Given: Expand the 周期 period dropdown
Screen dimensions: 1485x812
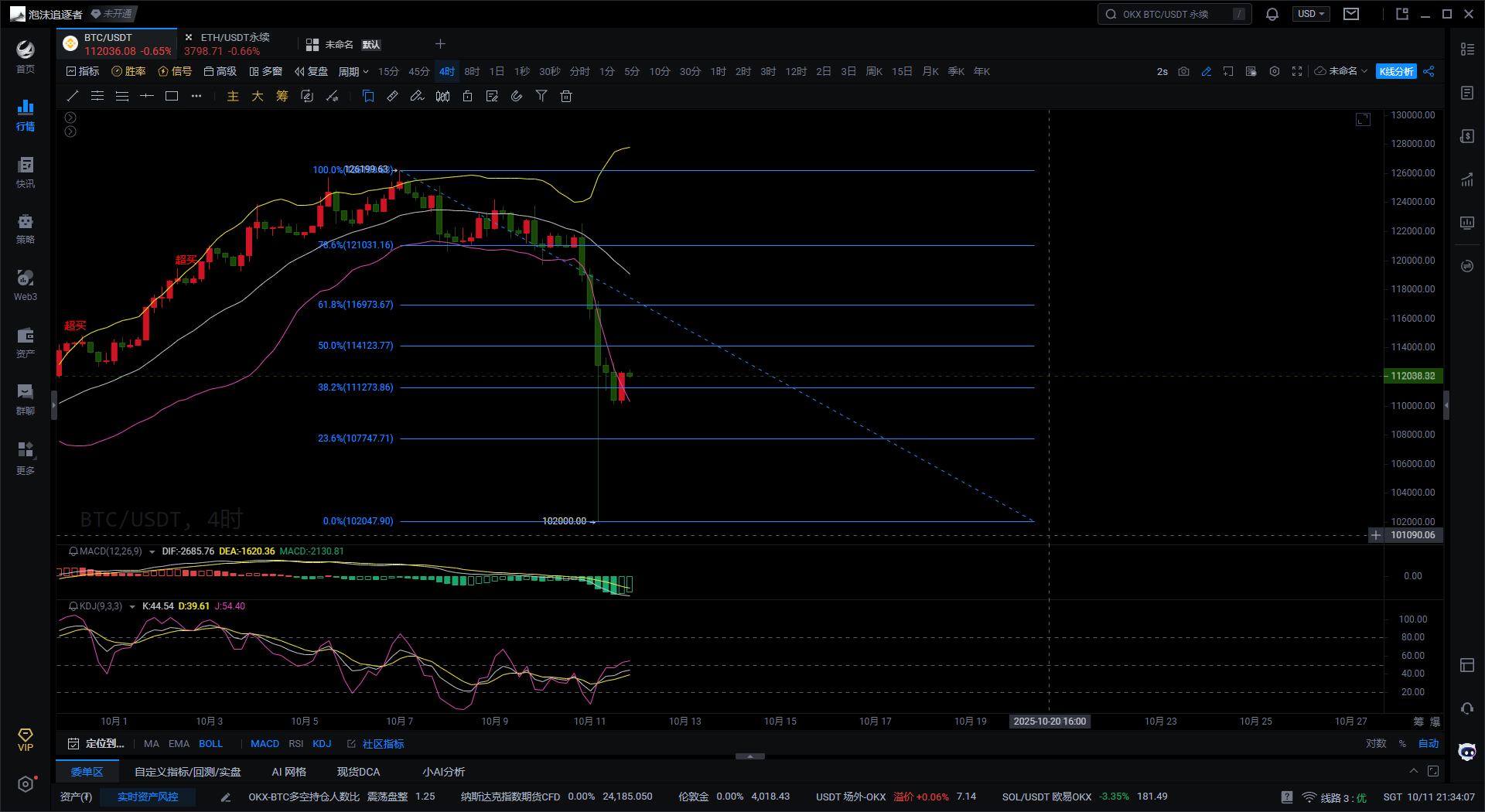Looking at the screenshot, I should coord(353,71).
